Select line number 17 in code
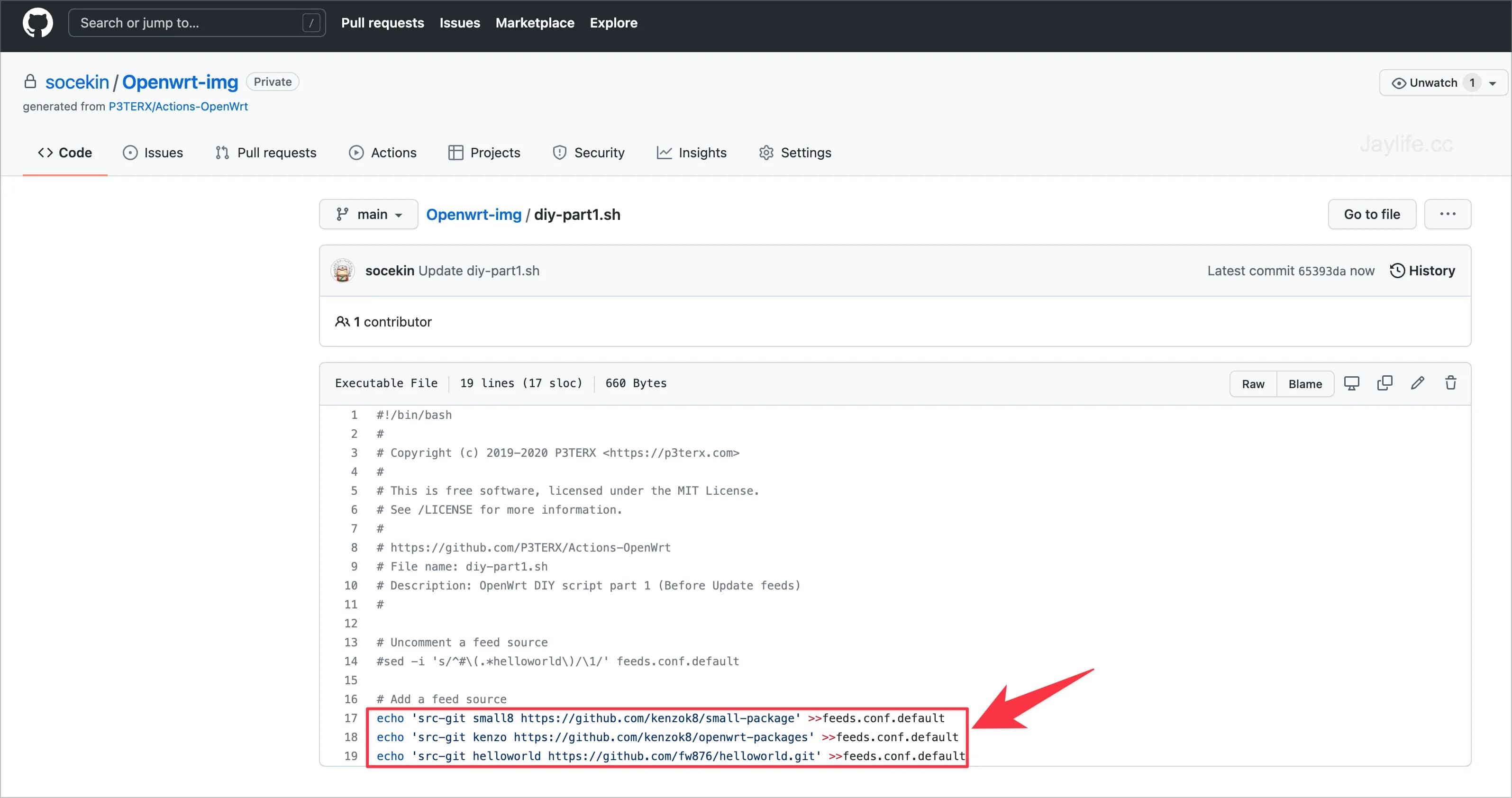The image size is (1512, 798). (350, 717)
